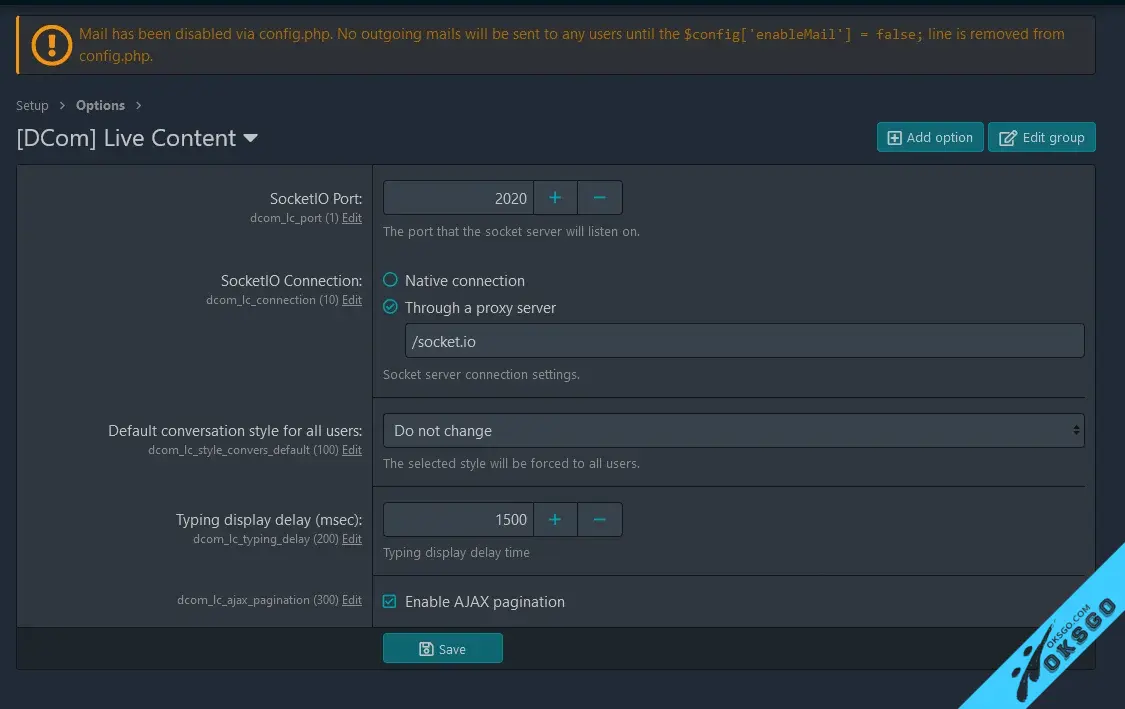Edit the dcom_lc_port option
Viewport: 1125px width, 709px height.
pos(352,218)
